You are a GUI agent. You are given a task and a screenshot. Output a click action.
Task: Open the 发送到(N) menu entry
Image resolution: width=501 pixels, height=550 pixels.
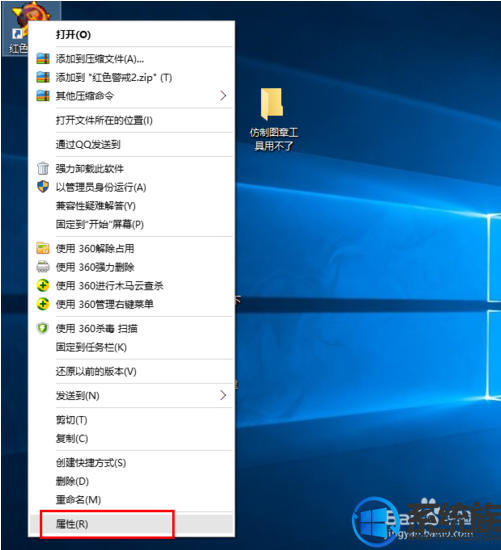click(131, 395)
